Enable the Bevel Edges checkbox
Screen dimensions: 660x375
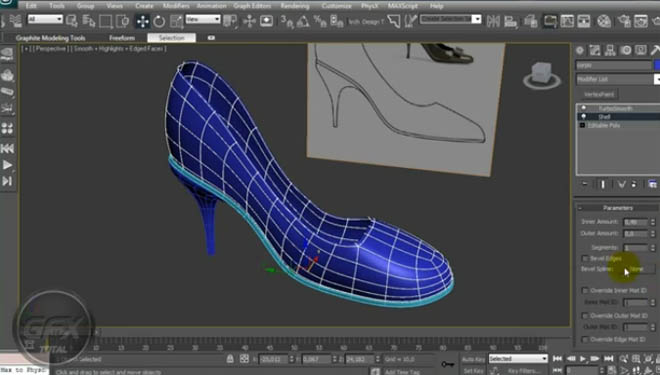coord(585,258)
